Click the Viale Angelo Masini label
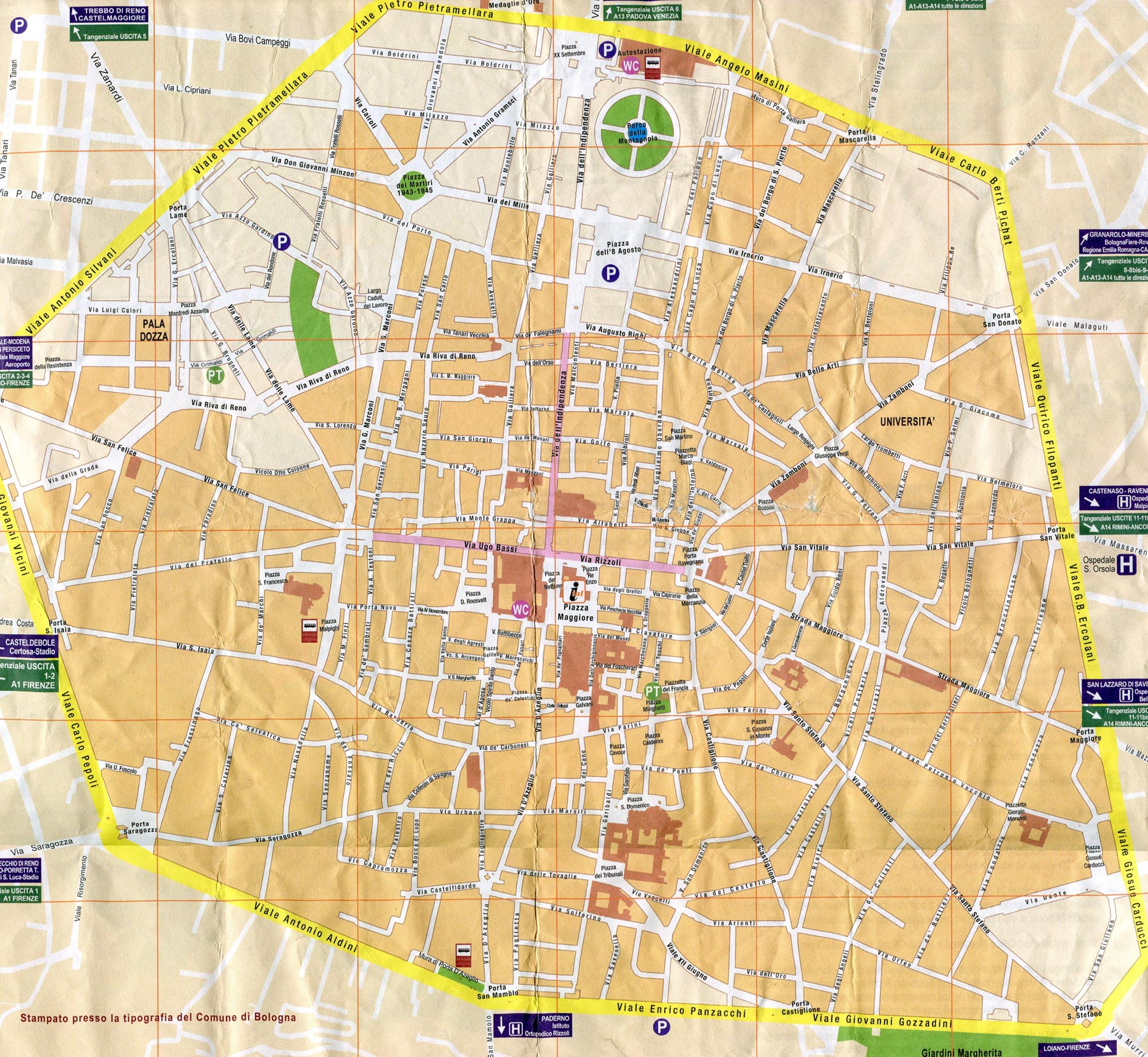This screenshot has width=1148, height=1057. pos(737,68)
